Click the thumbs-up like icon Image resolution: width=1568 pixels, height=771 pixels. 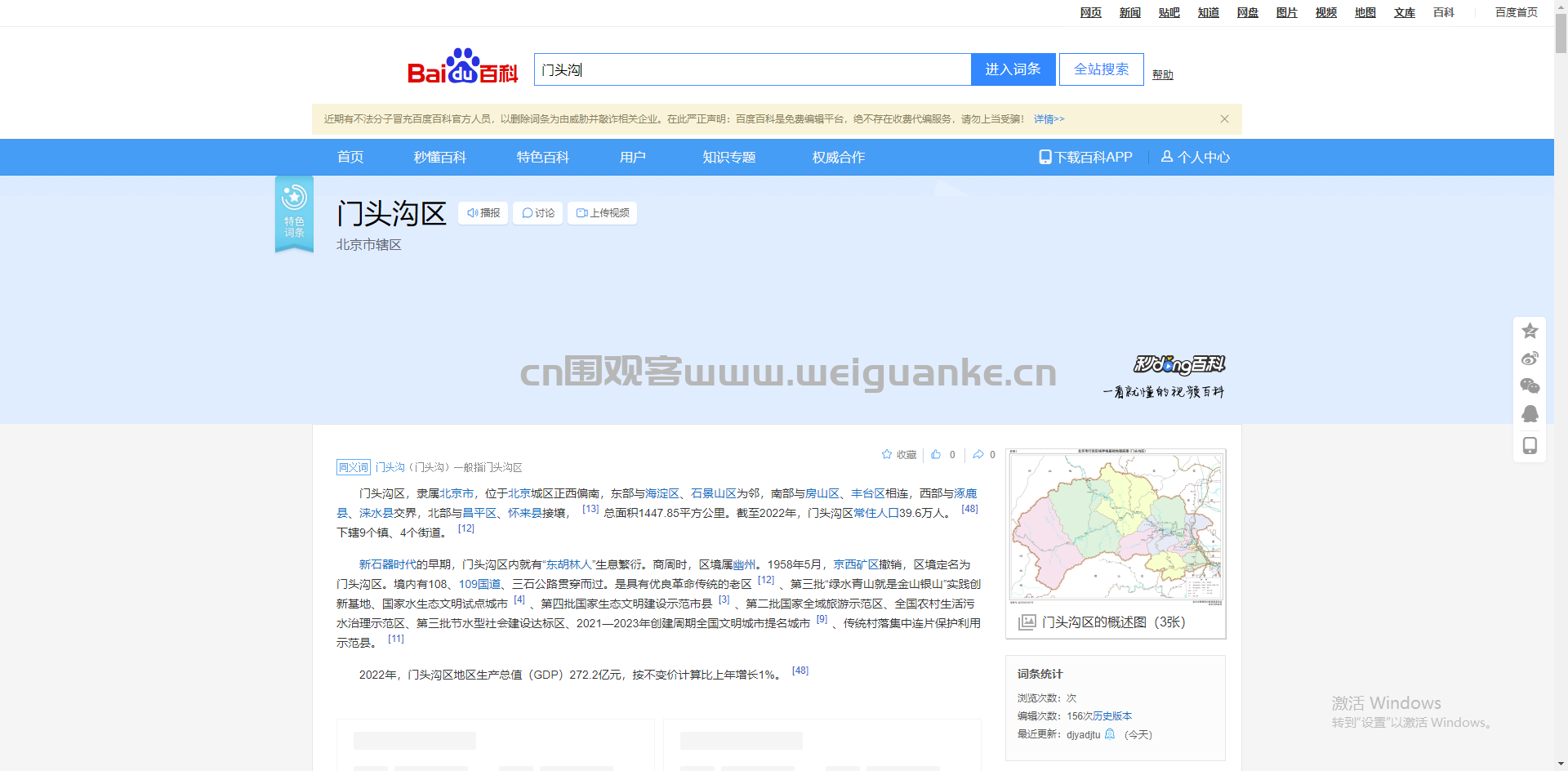click(x=936, y=455)
